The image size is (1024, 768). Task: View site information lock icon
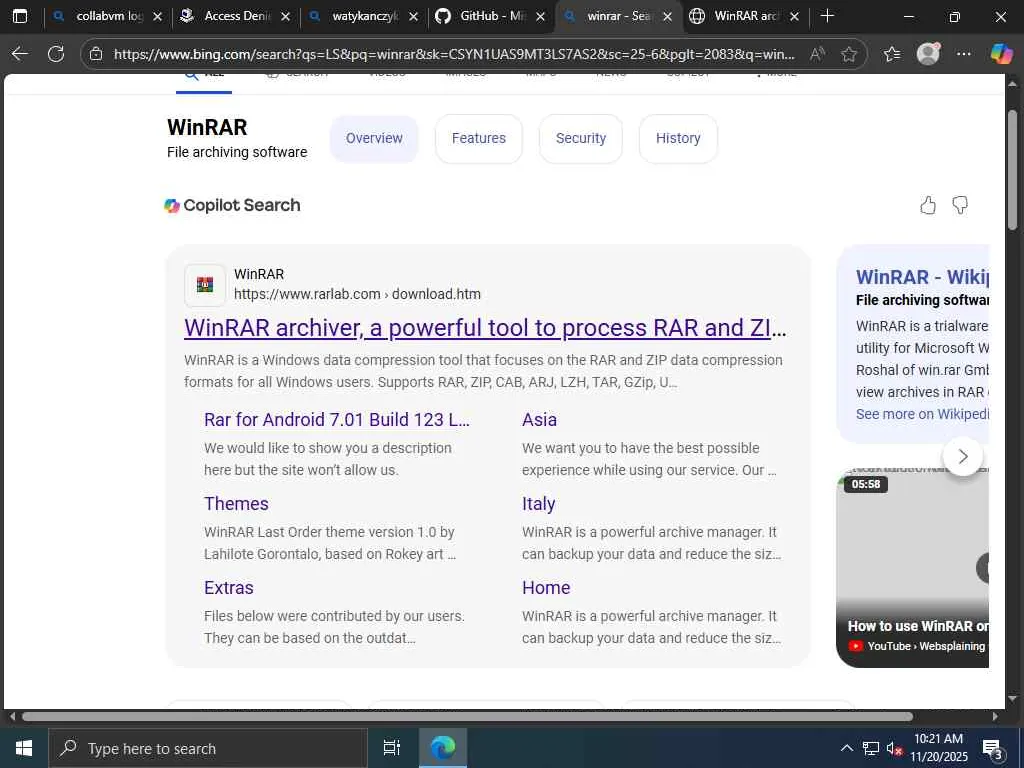tap(96, 54)
